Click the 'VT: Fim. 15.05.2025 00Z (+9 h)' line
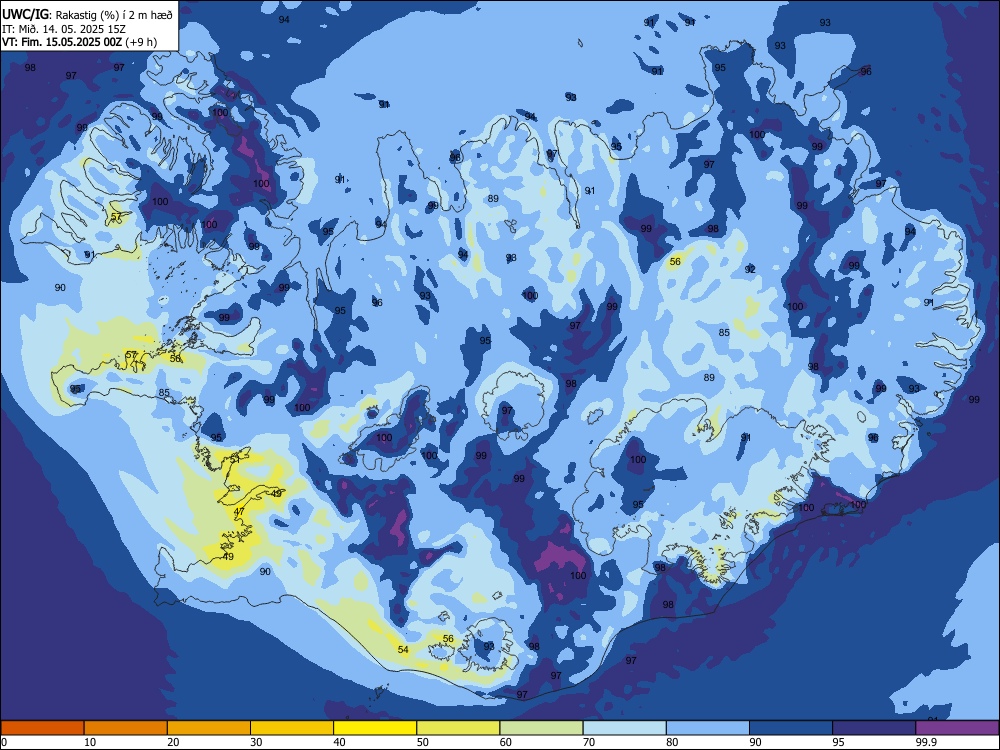Image resolution: width=1000 pixels, height=750 pixels. pyautogui.click(x=79, y=42)
